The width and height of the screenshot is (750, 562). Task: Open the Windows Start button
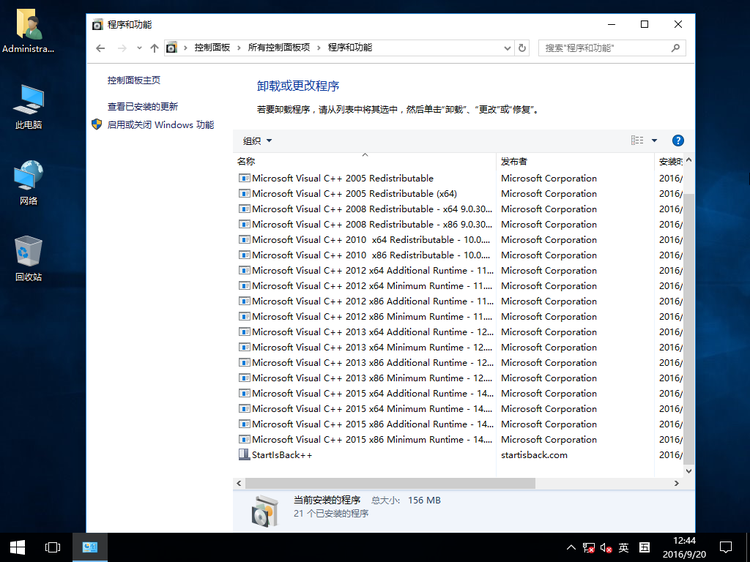[x=17, y=547]
